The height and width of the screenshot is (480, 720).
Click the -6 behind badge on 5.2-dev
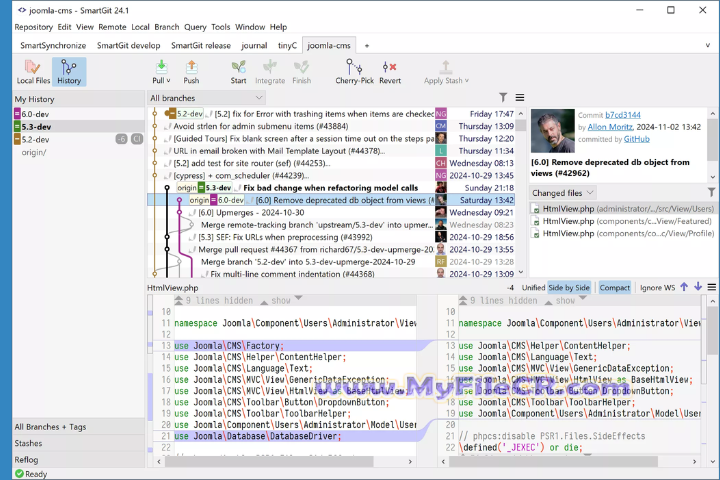[121, 139]
